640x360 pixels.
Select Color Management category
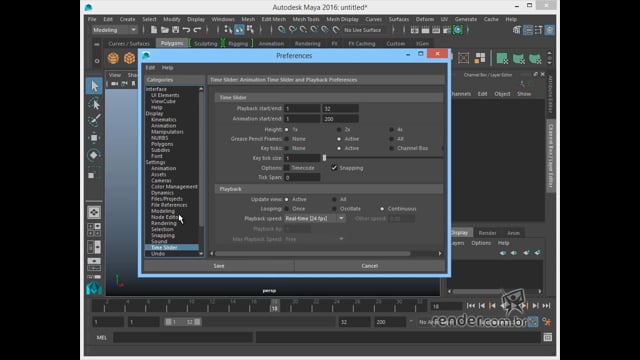coord(174,187)
